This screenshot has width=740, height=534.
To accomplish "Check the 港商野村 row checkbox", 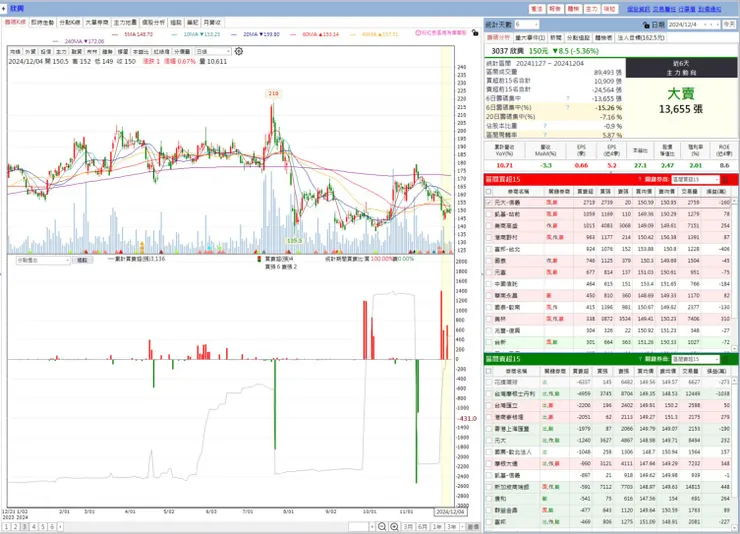I will click(x=488, y=237).
